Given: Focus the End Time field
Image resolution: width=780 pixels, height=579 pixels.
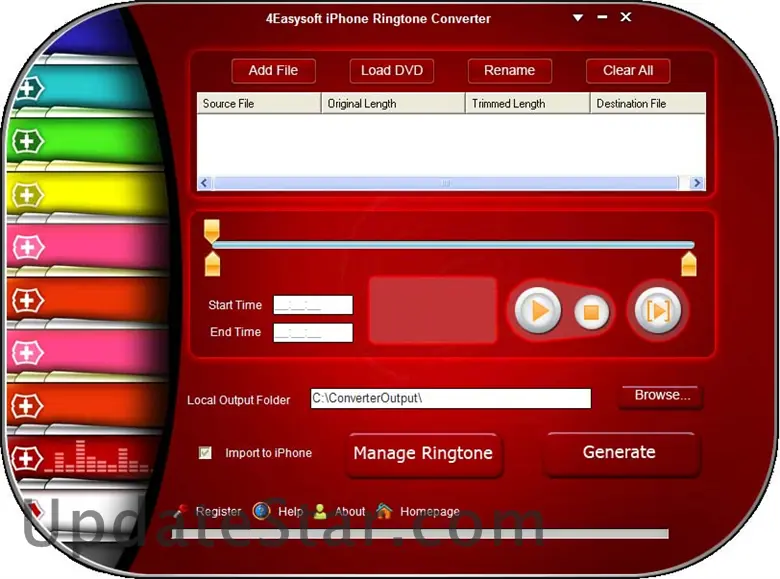Looking at the screenshot, I should point(313,332).
